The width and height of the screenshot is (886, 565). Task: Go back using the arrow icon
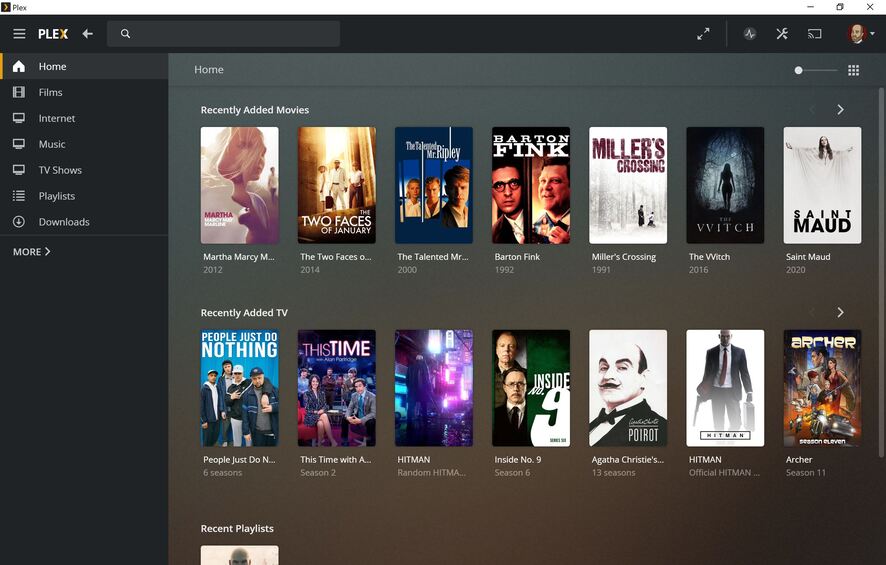pos(88,34)
